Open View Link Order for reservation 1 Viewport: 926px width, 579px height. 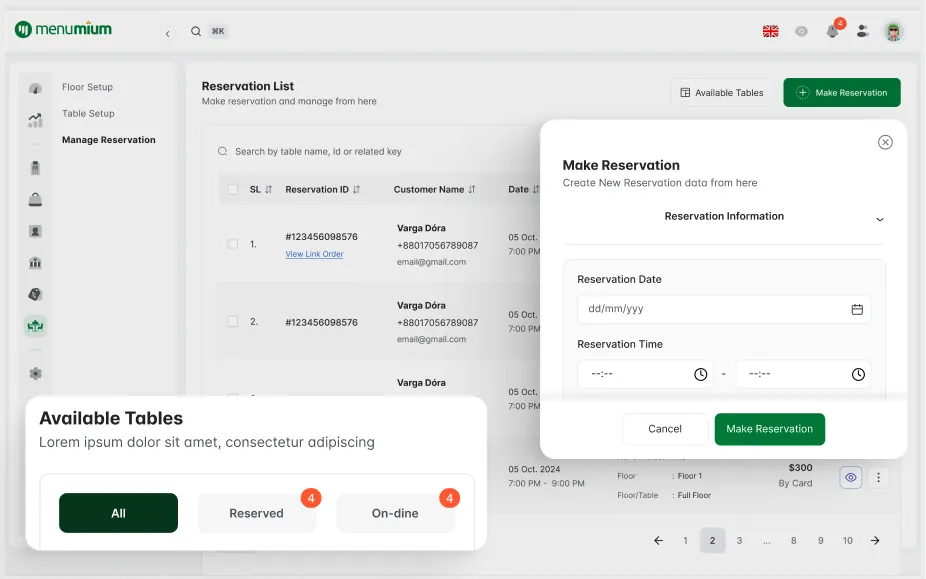[314, 254]
